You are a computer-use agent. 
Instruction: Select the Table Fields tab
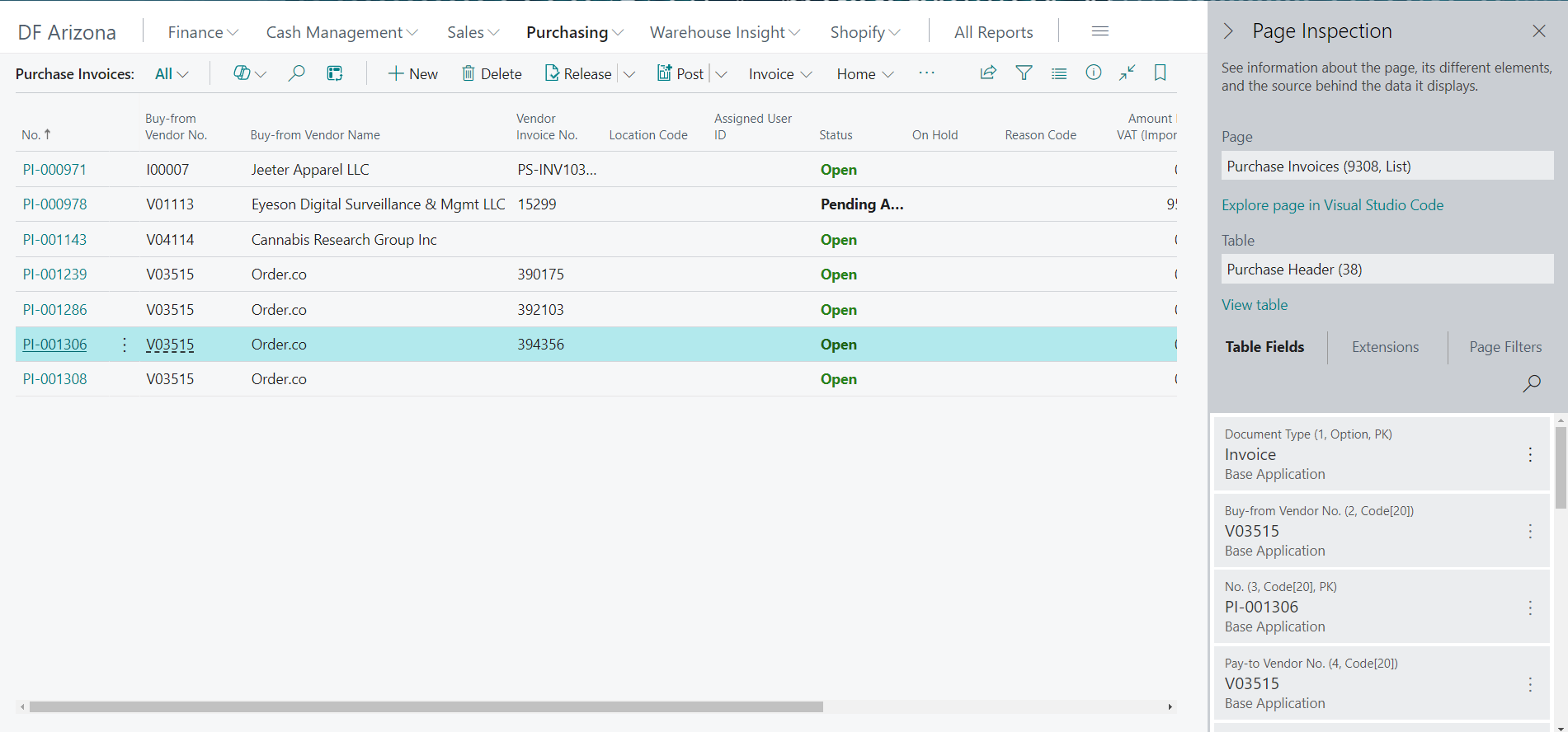pos(1264,347)
